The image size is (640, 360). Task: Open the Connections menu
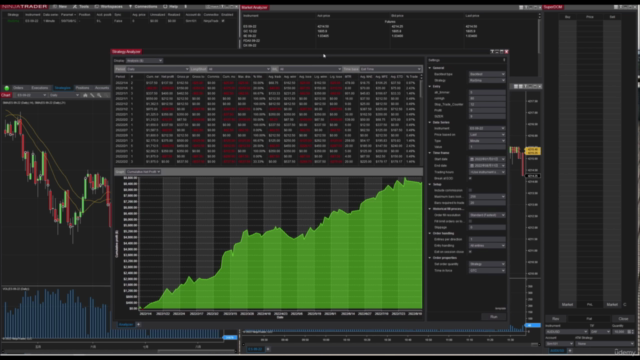click(x=143, y=7)
